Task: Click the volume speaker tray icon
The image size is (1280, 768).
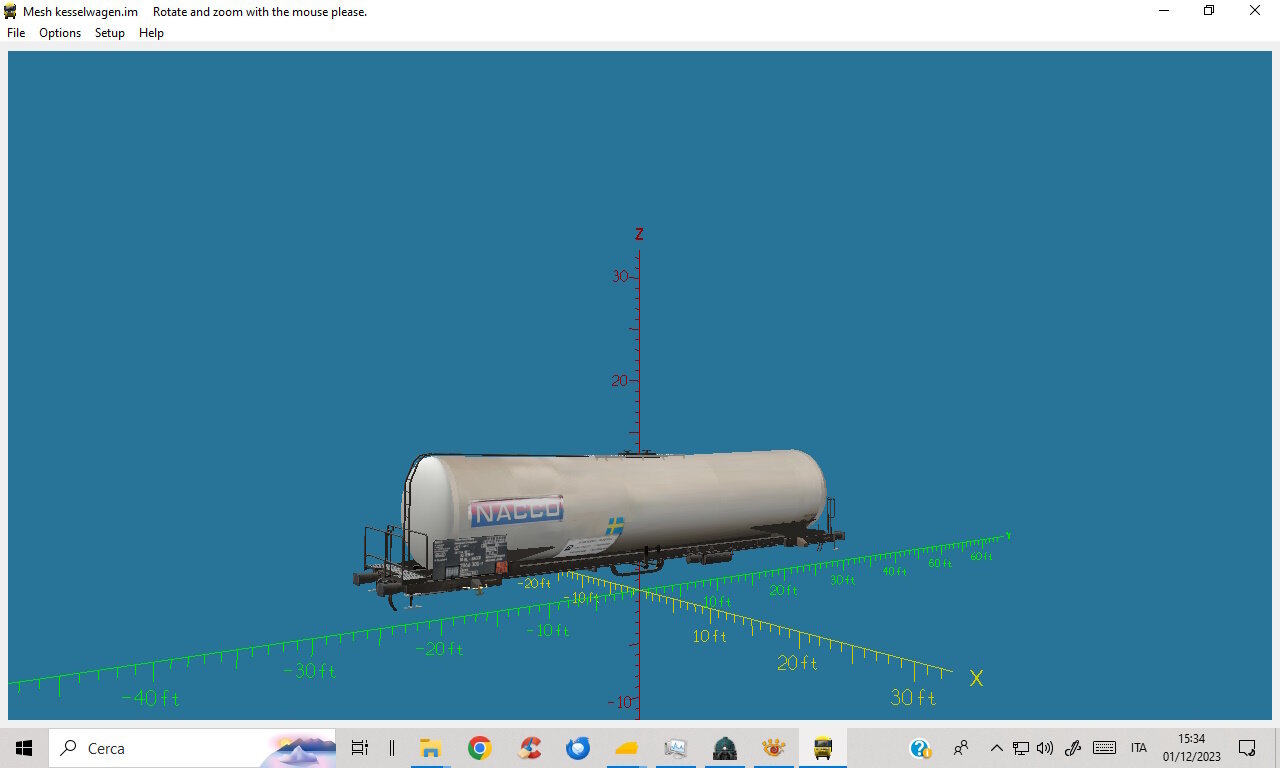Action: [1045, 748]
